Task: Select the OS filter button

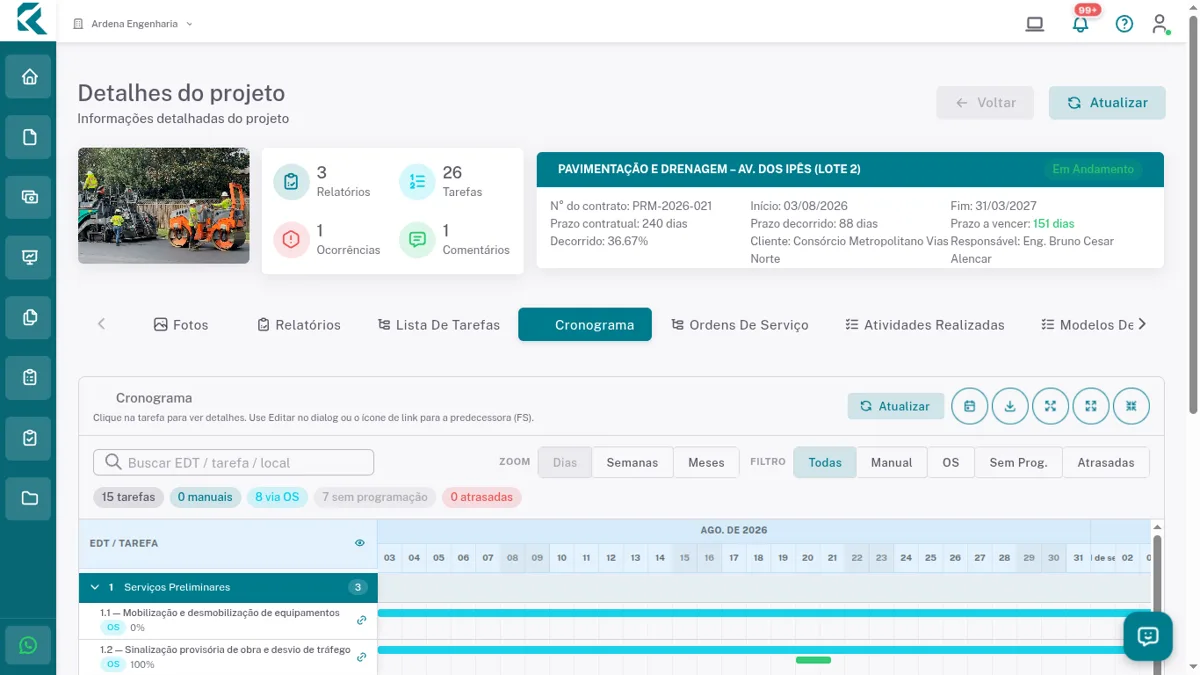Action: pyautogui.click(x=950, y=462)
